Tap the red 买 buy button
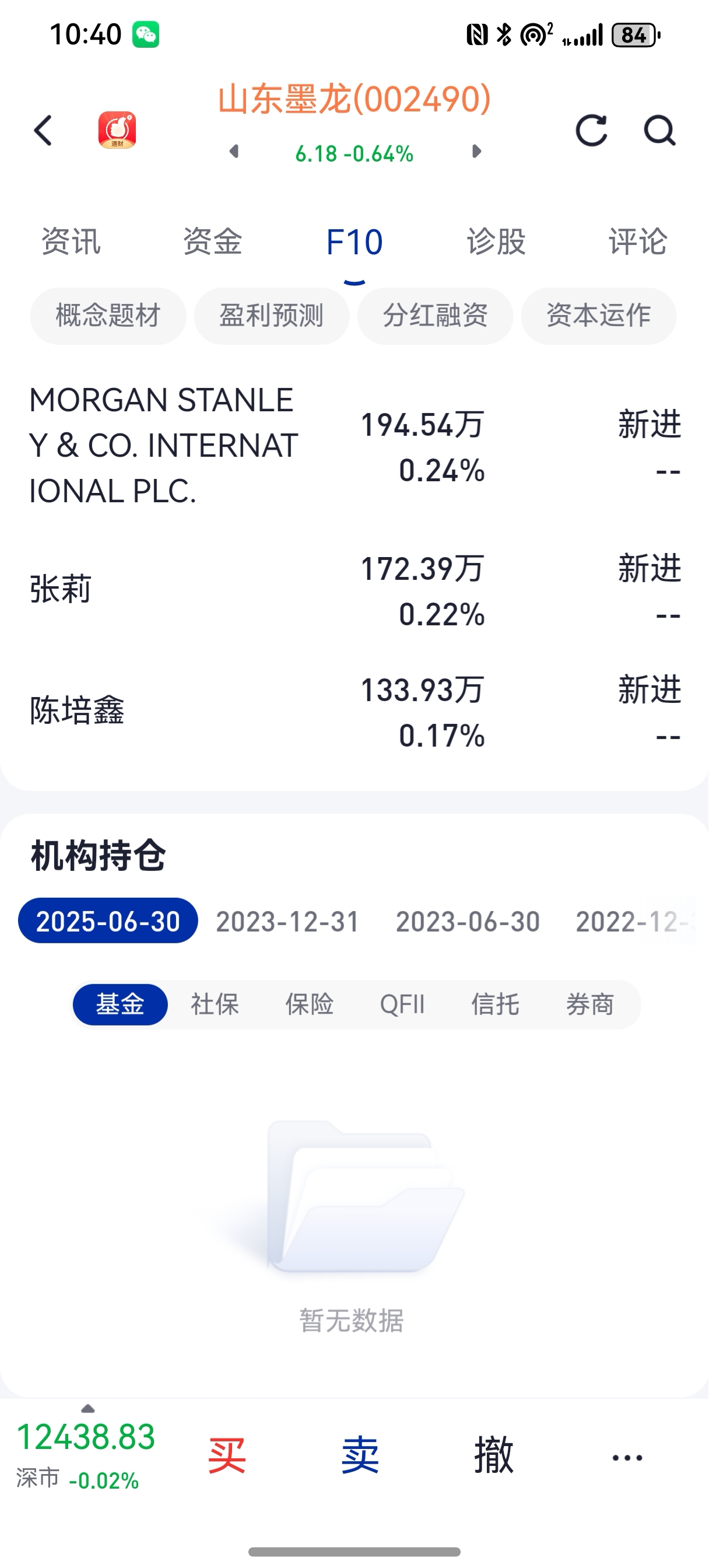Screen dimensions: 709x1568 (226, 1456)
